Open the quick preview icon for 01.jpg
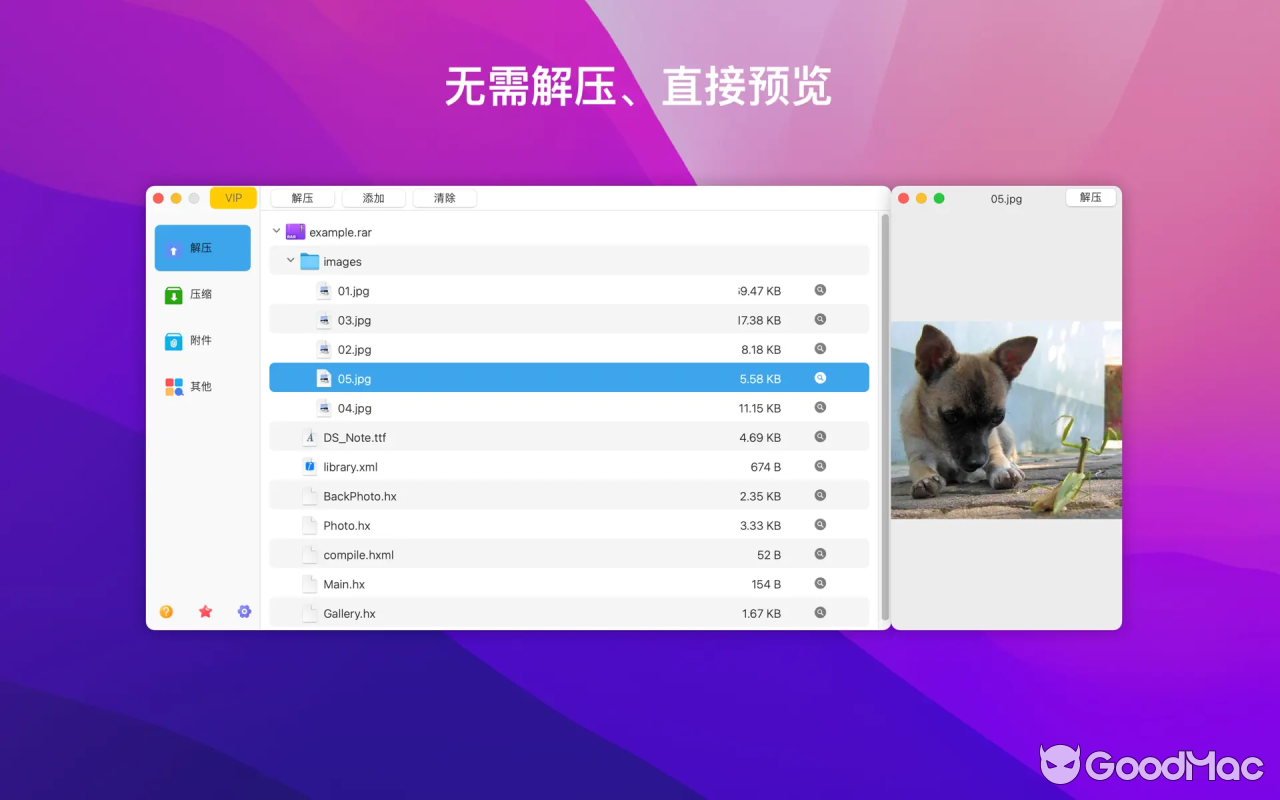The width and height of the screenshot is (1280, 800). tap(820, 290)
